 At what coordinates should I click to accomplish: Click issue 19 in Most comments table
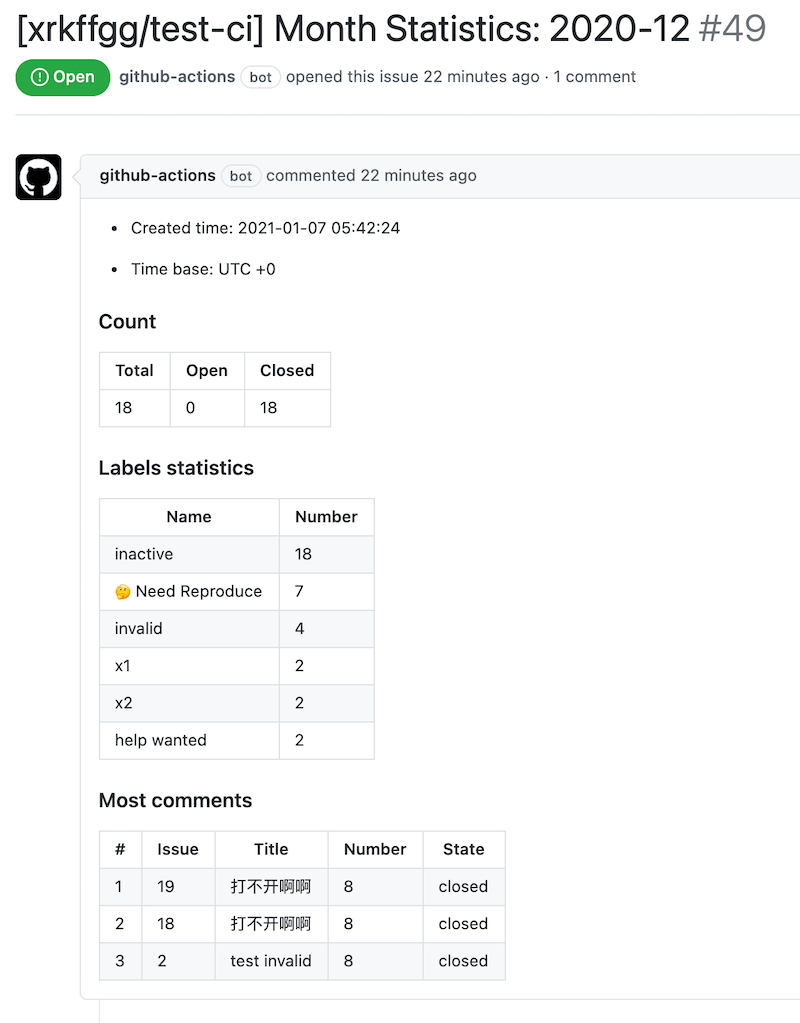166,887
